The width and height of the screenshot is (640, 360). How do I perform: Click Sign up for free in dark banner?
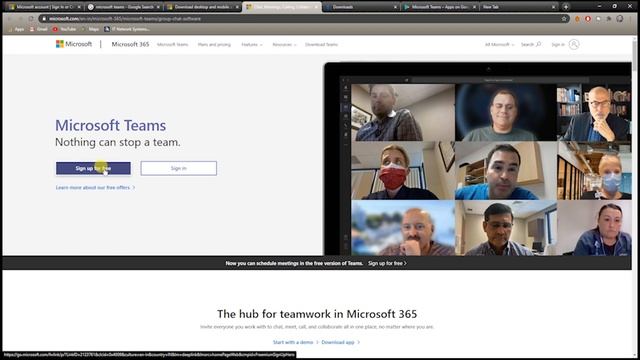[x=387, y=263]
